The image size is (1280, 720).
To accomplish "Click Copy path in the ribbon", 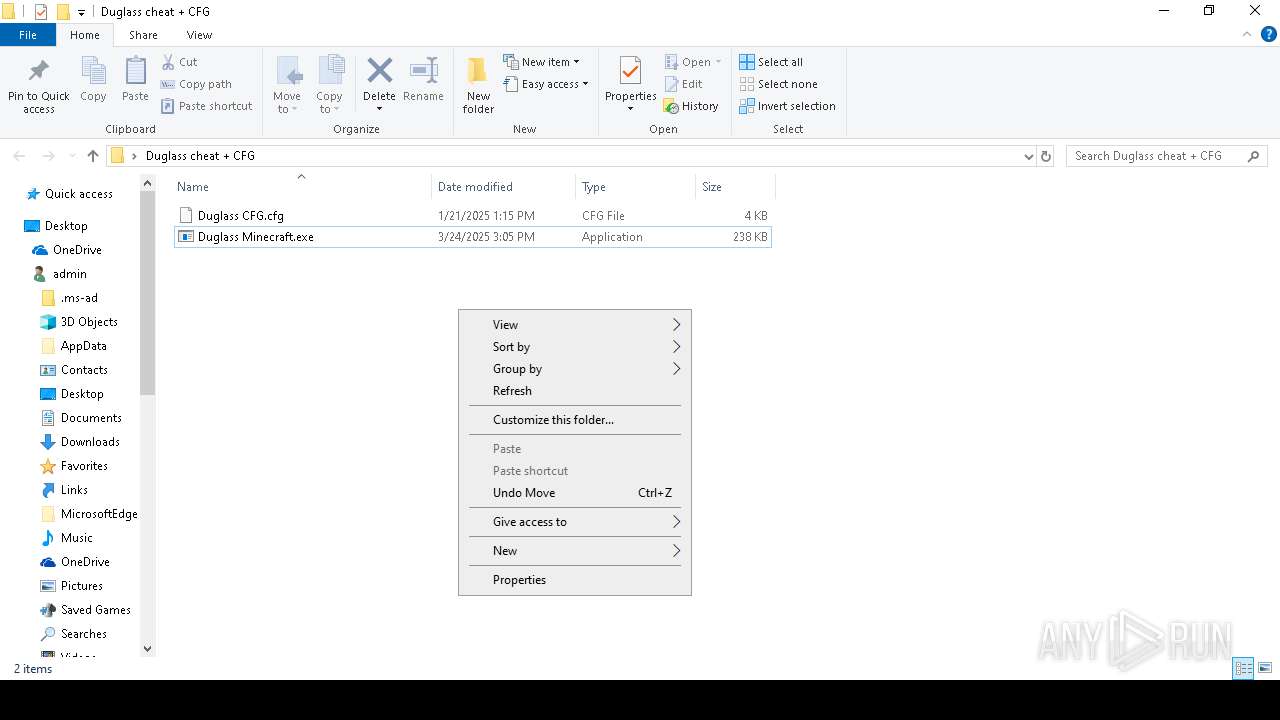I will tap(196, 84).
